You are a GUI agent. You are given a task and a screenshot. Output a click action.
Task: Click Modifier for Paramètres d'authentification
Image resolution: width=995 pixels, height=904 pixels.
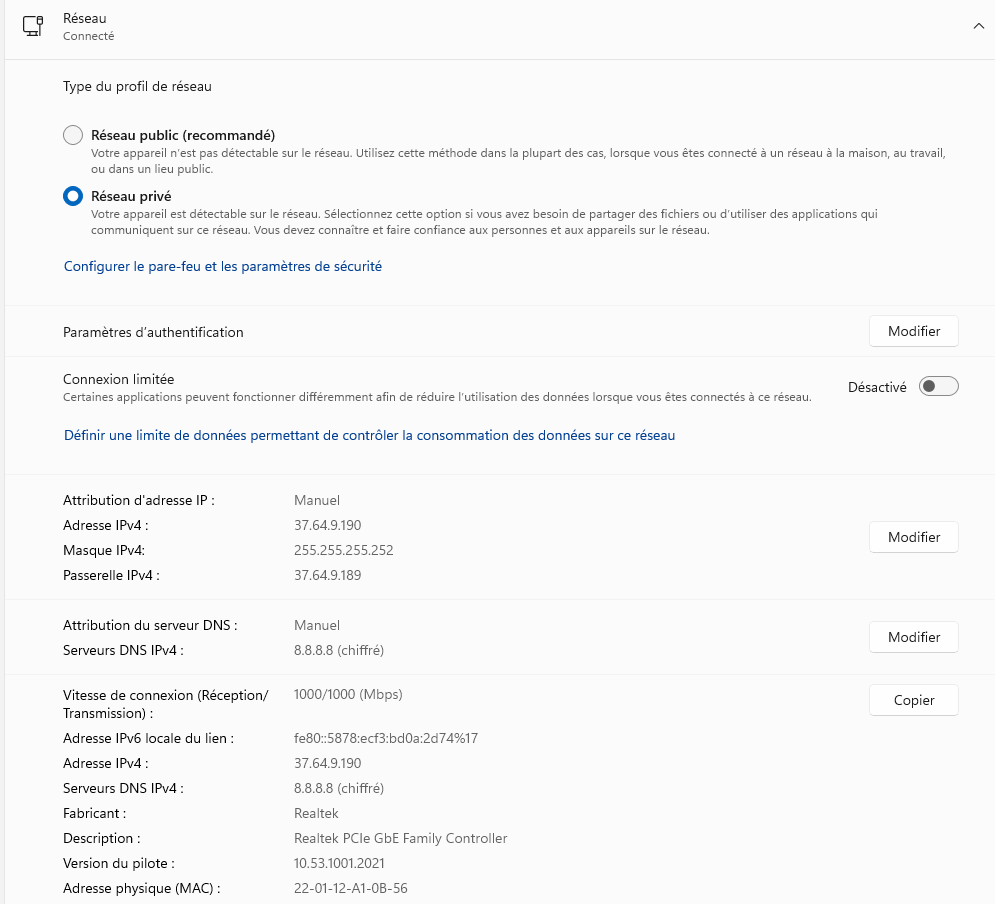(913, 331)
